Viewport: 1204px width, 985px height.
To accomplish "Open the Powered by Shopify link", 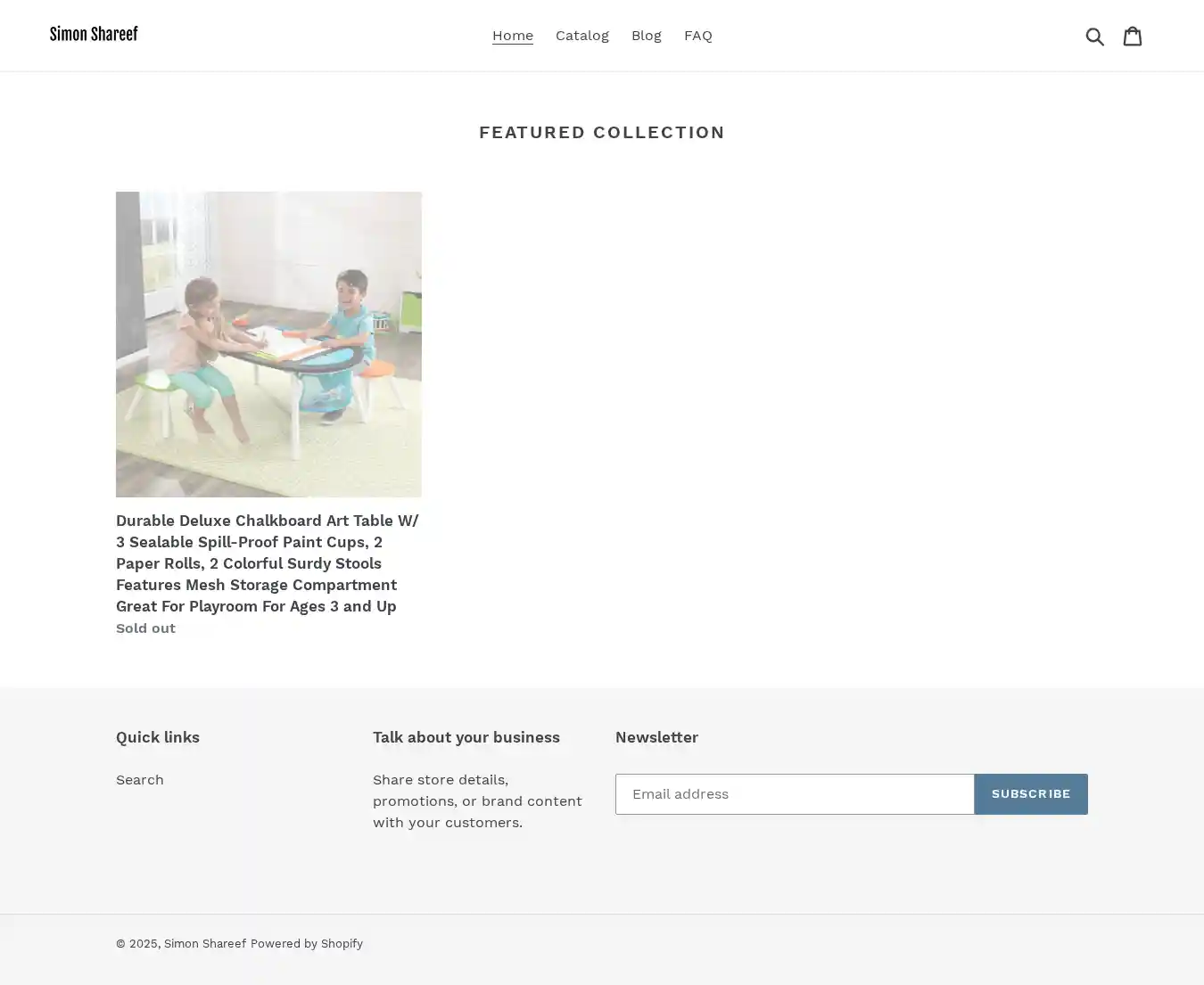I will (x=307, y=943).
